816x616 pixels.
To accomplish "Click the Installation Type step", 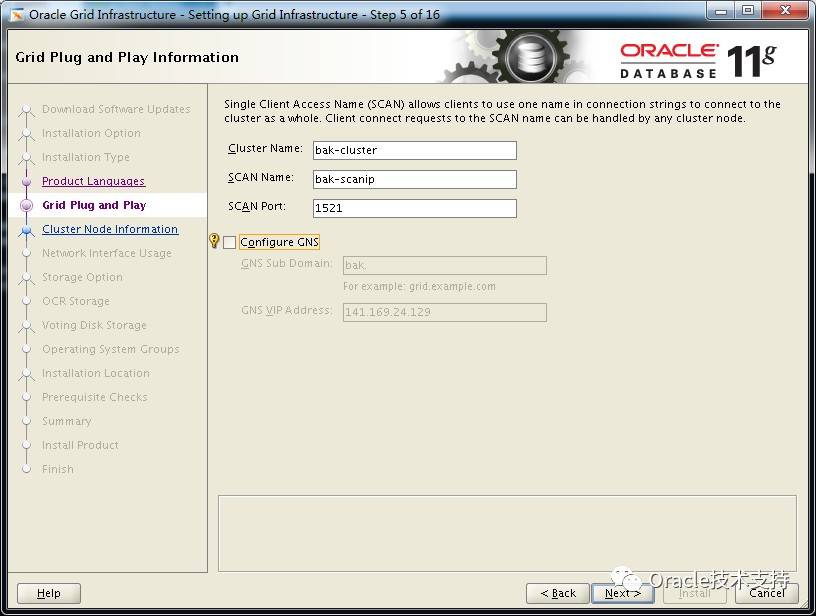I will pyautogui.click(x=86, y=157).
